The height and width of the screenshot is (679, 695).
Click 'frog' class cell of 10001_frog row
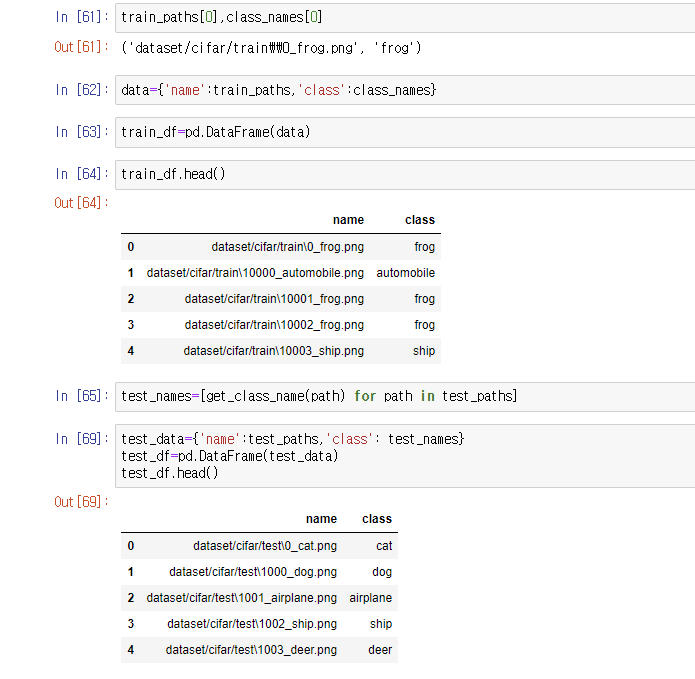coord(425,299)
